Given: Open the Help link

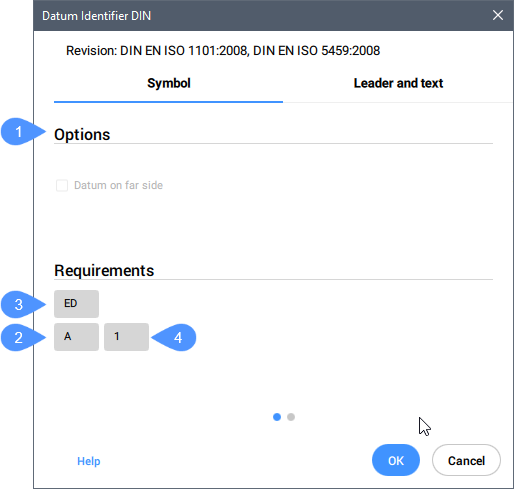Looking at the screenshot, I should 89,461.
